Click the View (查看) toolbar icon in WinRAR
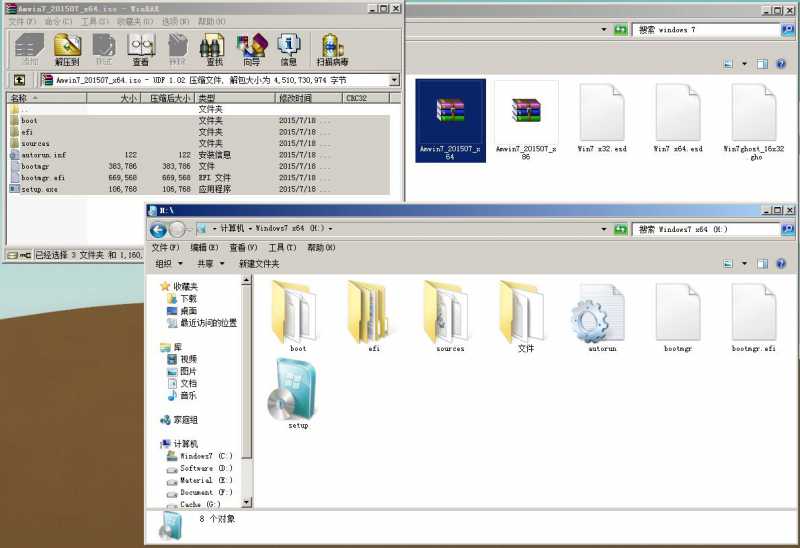 (x=141, y=49)
